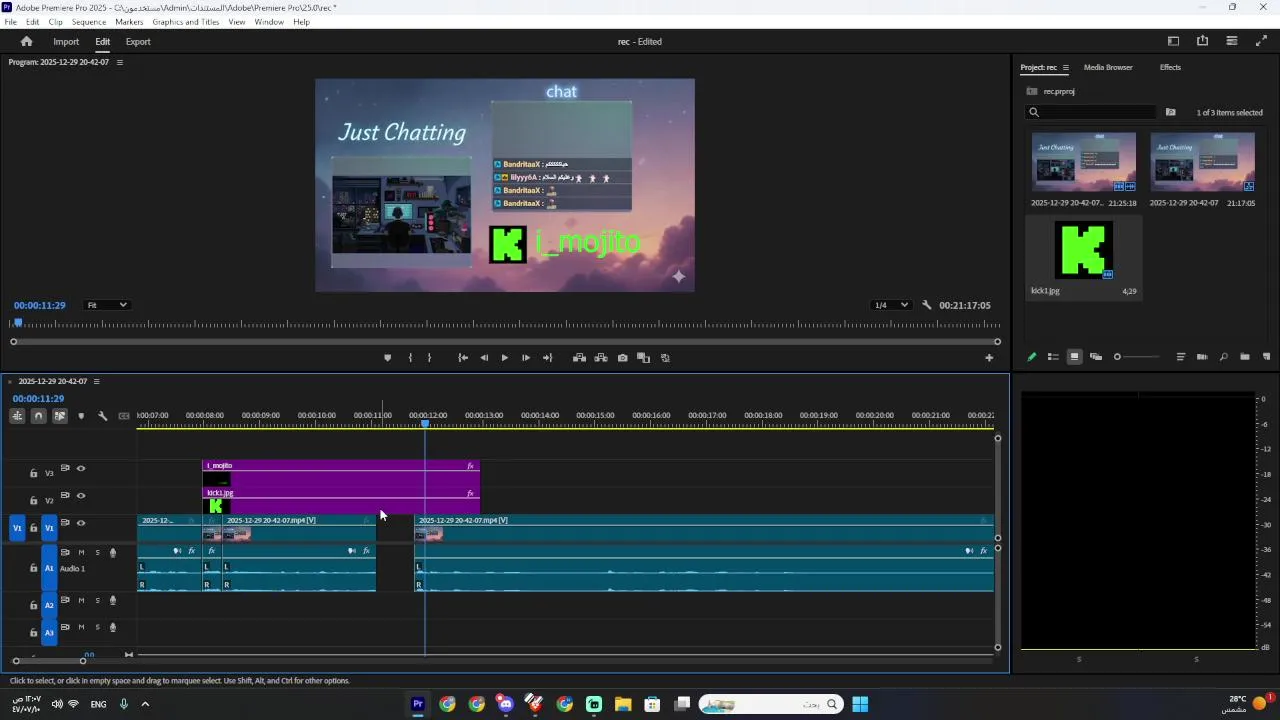Open the Button Editor plus icon
The height and width of the screenshot is (720, 1280).
989,358
